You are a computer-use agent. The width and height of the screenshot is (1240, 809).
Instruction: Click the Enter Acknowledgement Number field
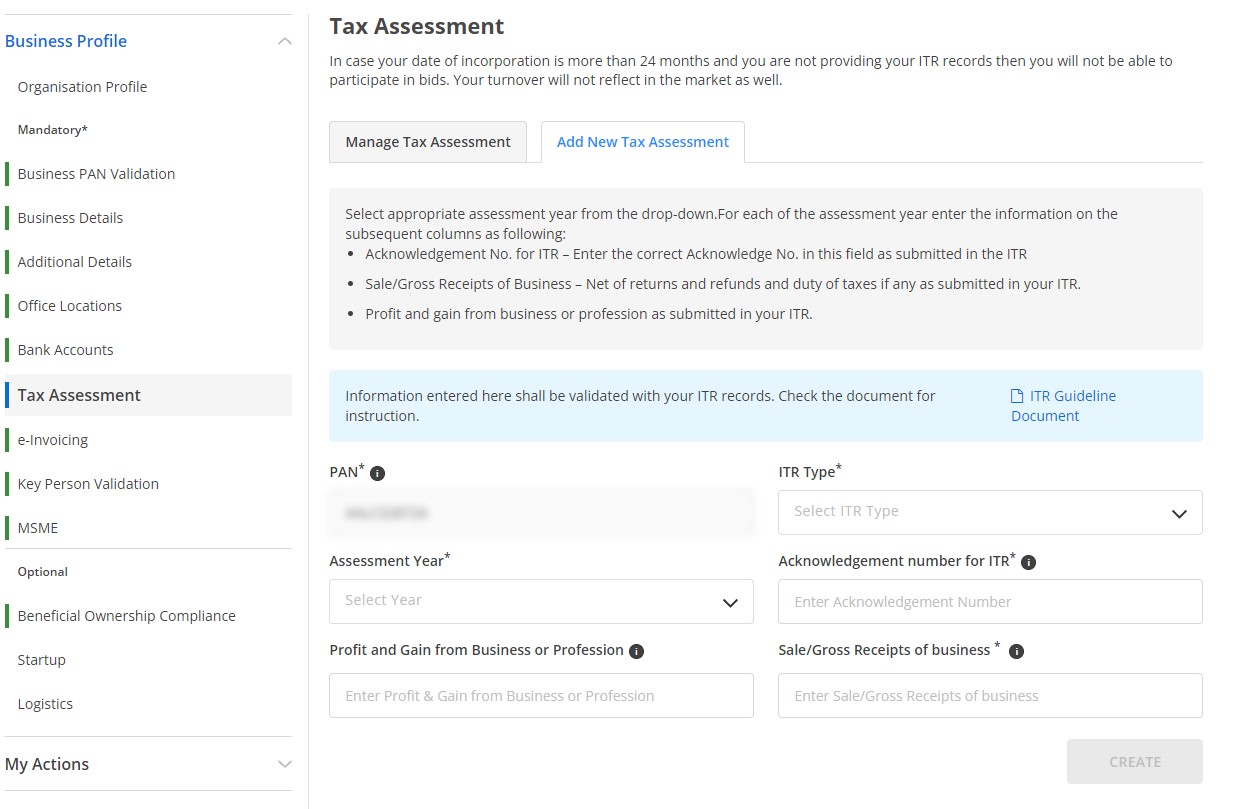tap(989, 601)
